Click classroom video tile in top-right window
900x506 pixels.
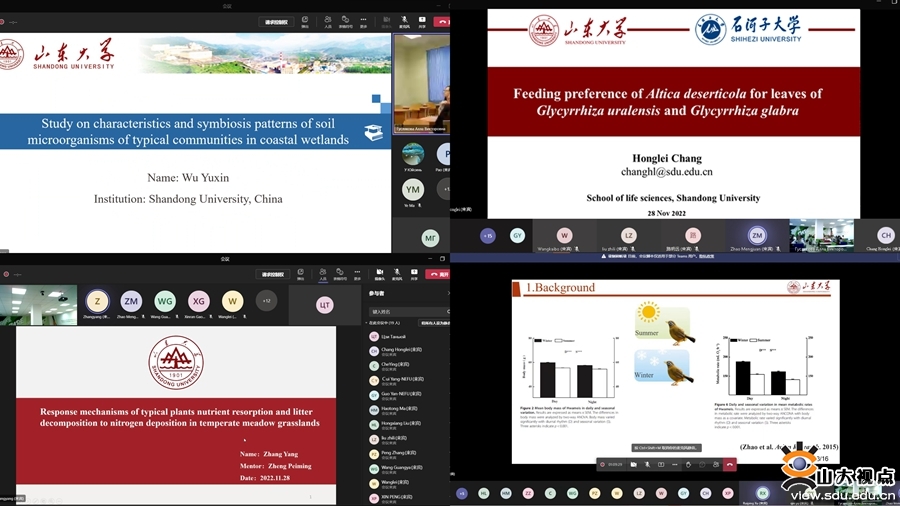(821, 236)
